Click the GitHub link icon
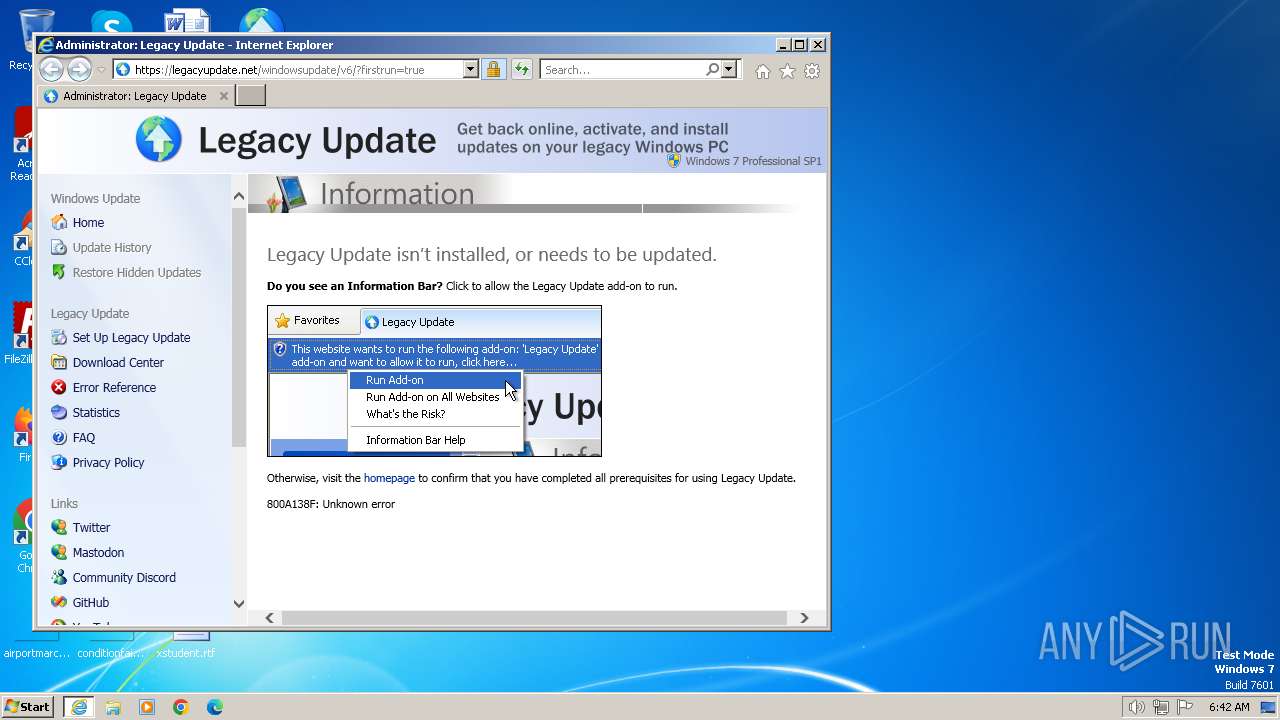 click(59, 602)
